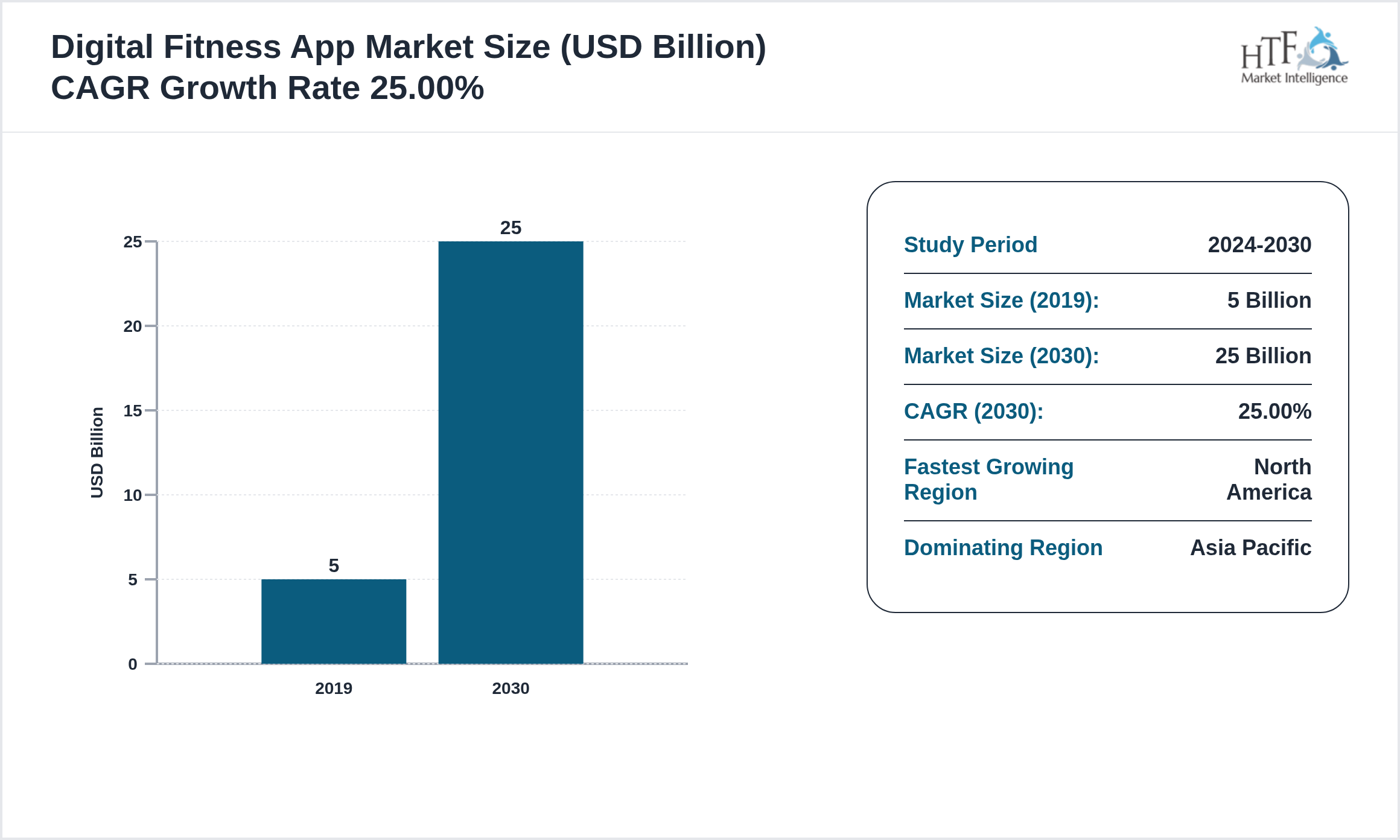Click the 2030 x-axis label
The width and height of the screenshot is (1400, 840).
511,689
